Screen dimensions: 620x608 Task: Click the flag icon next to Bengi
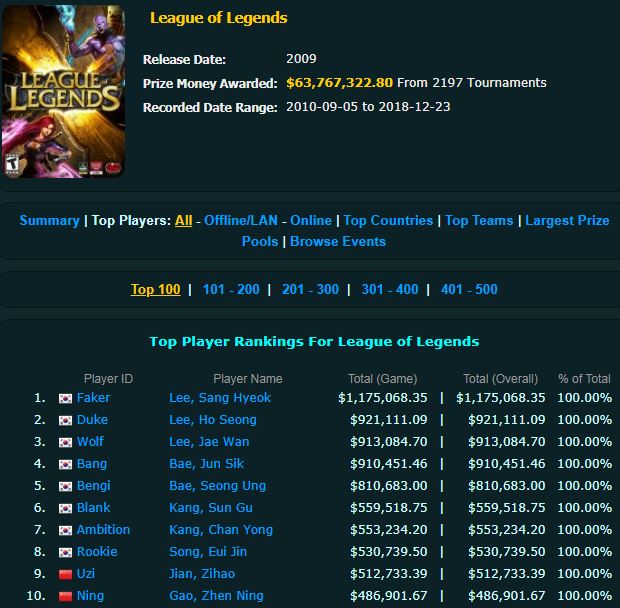65,486
